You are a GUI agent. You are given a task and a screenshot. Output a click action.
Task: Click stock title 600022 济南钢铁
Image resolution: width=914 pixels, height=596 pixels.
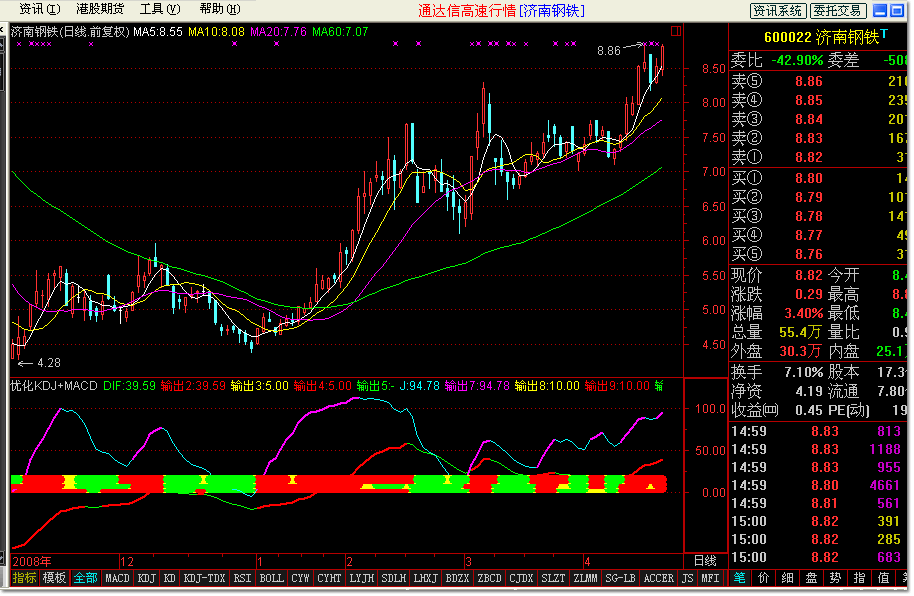pos(821,37)
